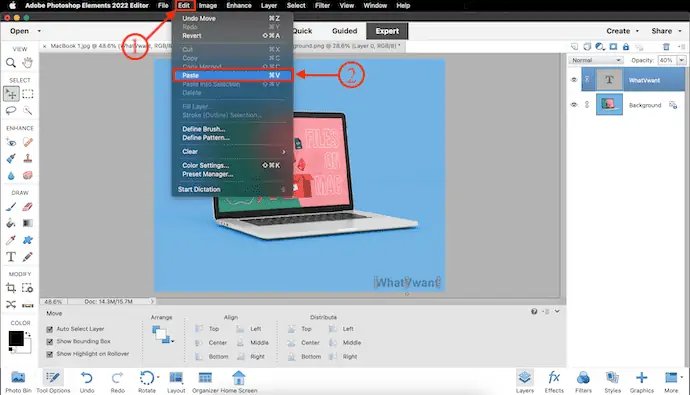This screenshot has width=690, height=395.
Task: Open the Opacity slider dropdown arrow
Action: coord(682,60)
